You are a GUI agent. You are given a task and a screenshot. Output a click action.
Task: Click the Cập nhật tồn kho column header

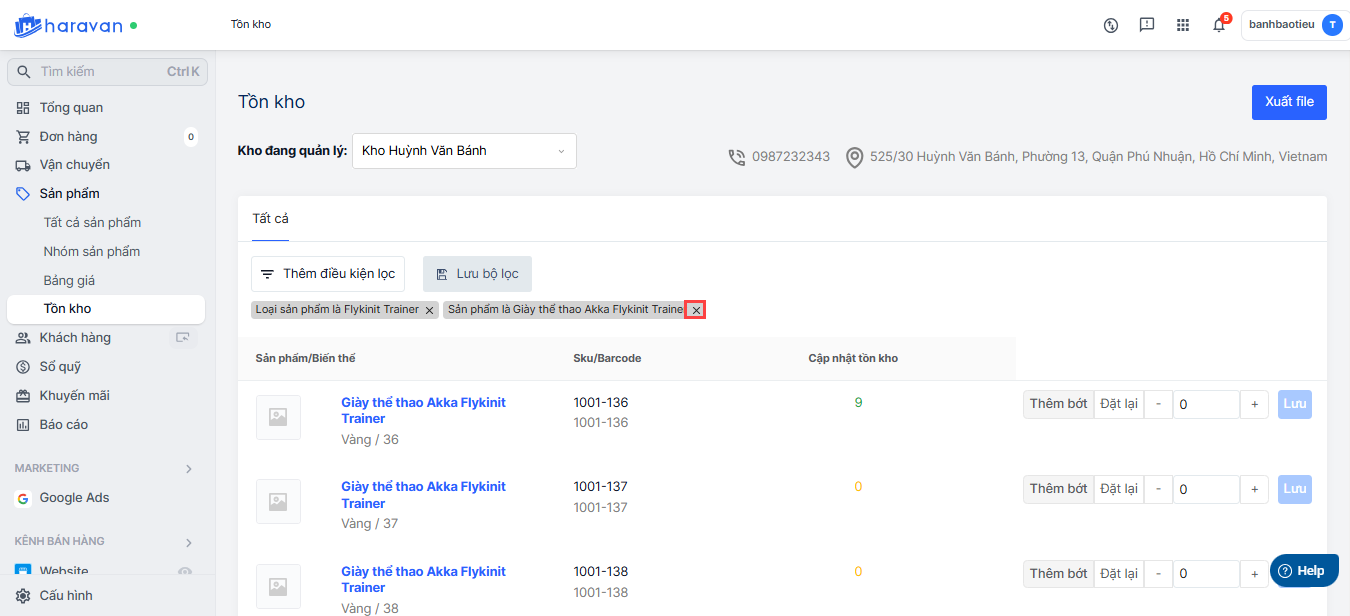853,358
